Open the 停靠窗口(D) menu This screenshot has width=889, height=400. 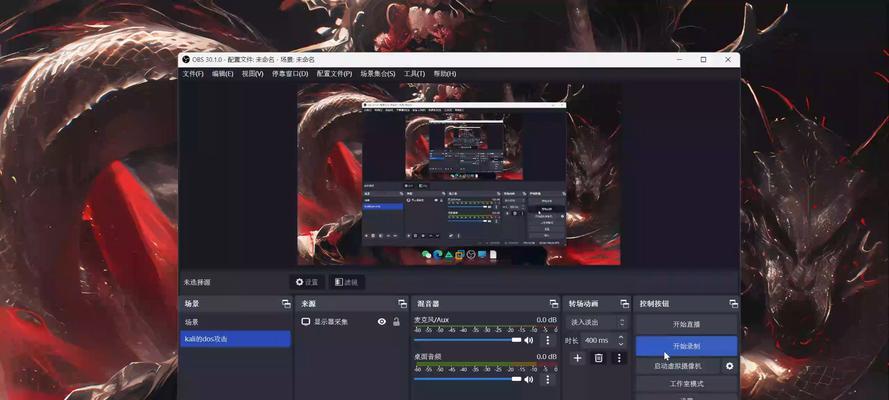tap(290, 74)
